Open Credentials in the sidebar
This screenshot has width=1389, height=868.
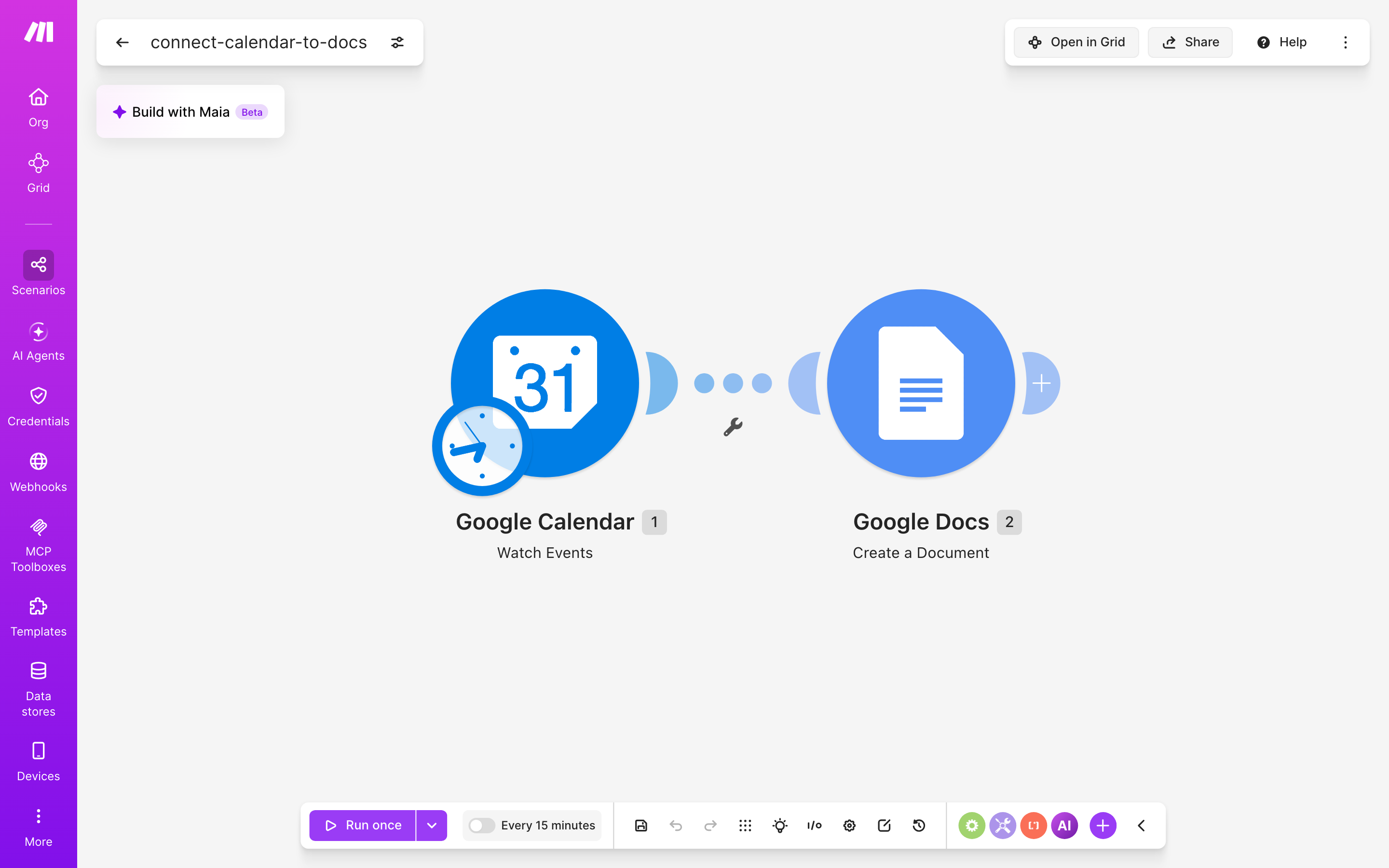point(39,407)
